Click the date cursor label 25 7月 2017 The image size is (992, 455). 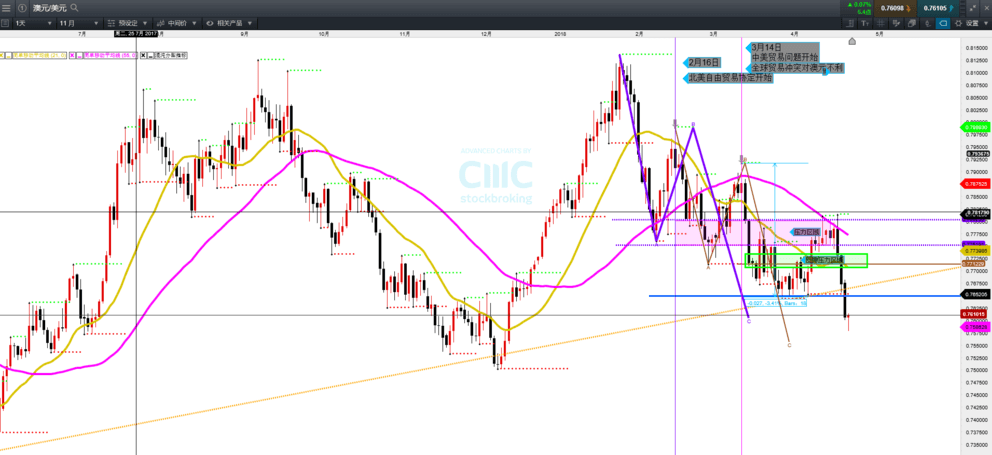click(x=135, y=33)
